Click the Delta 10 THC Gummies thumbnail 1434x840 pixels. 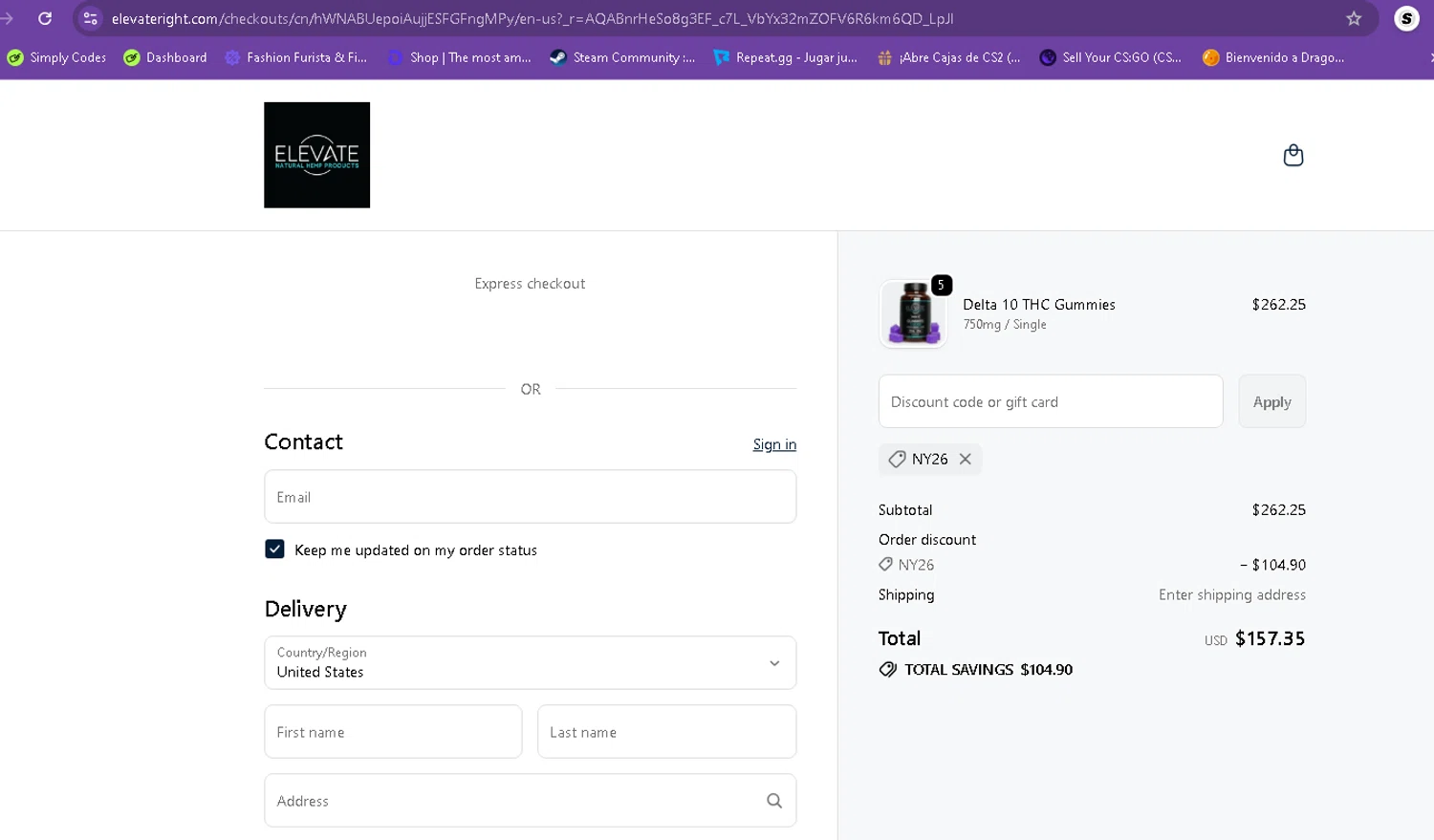pos(913,313)
